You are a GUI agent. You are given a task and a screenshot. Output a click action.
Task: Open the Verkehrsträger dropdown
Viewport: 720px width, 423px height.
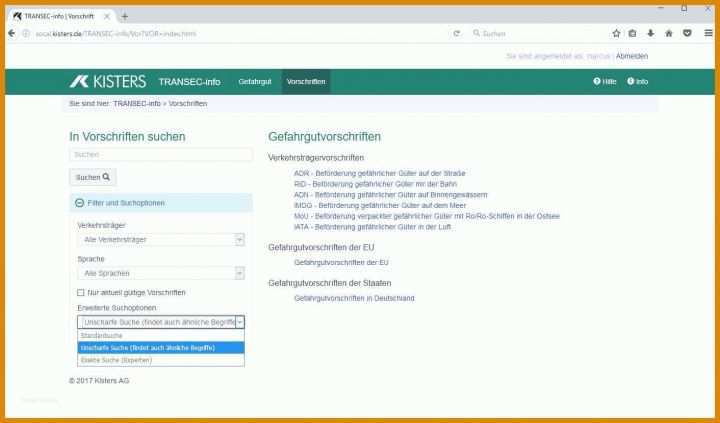[161, 240]
